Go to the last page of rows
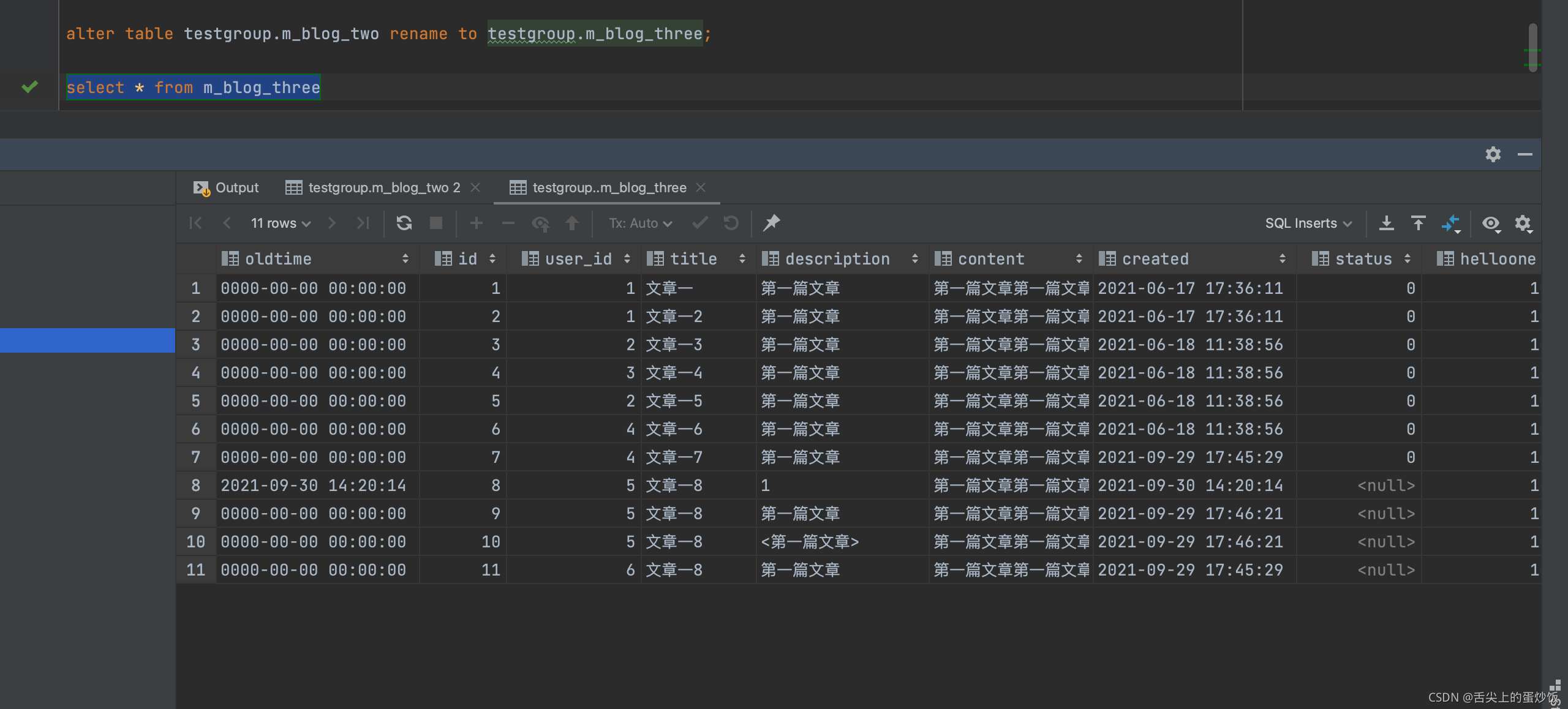 click(x=363, y=223)
